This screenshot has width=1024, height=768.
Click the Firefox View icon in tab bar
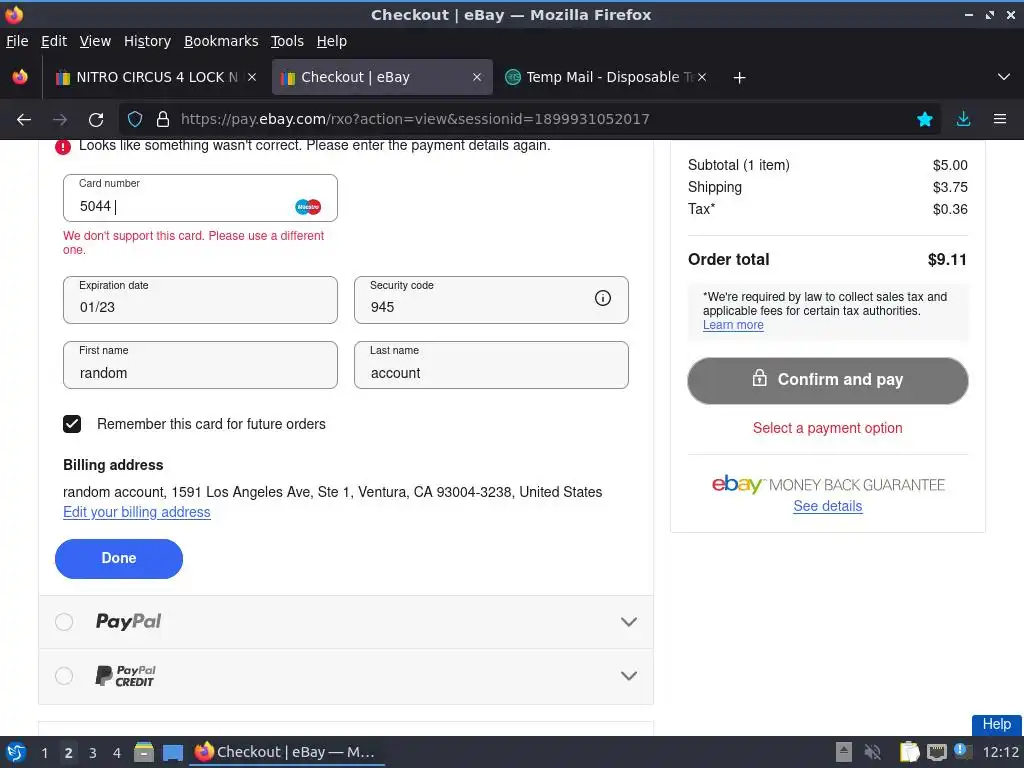(x=20, y=77)
